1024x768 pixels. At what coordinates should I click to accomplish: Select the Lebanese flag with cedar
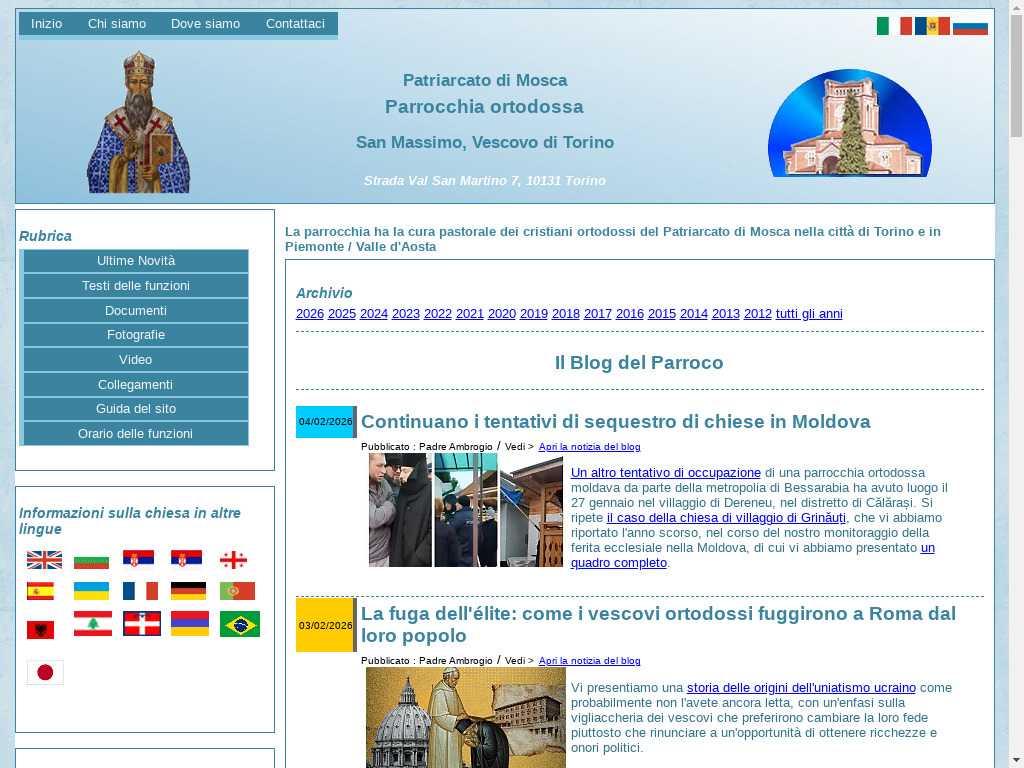pyautogui.click(x=93, y=624)
